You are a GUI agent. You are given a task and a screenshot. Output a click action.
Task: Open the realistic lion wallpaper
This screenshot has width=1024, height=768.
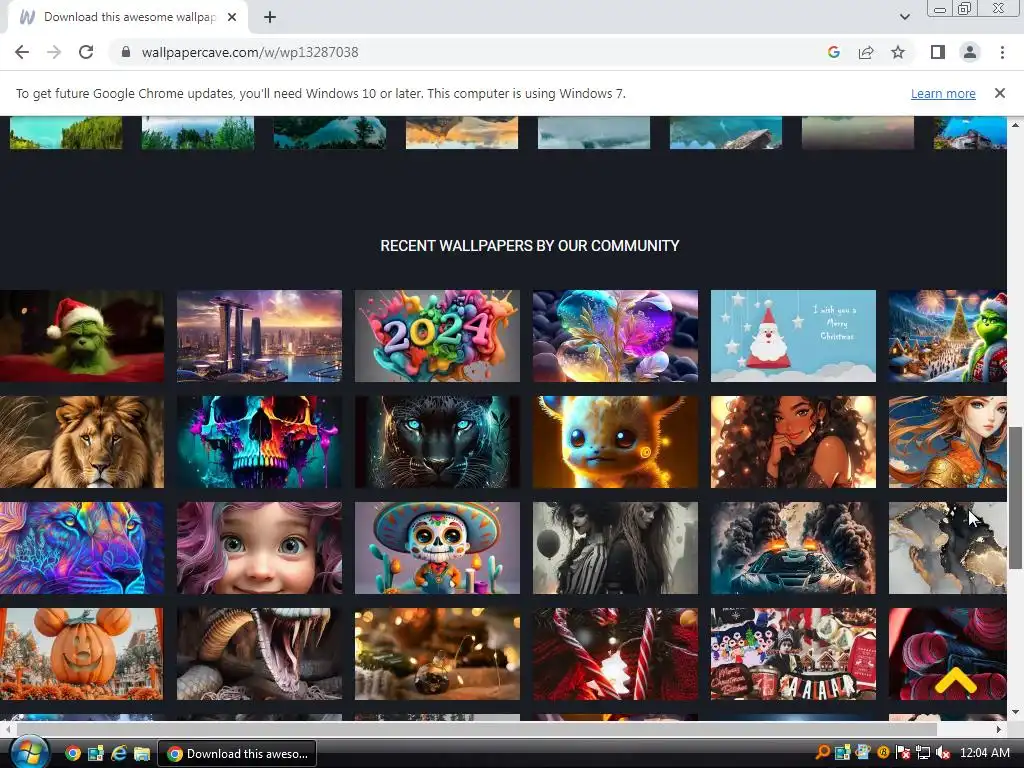82,441
